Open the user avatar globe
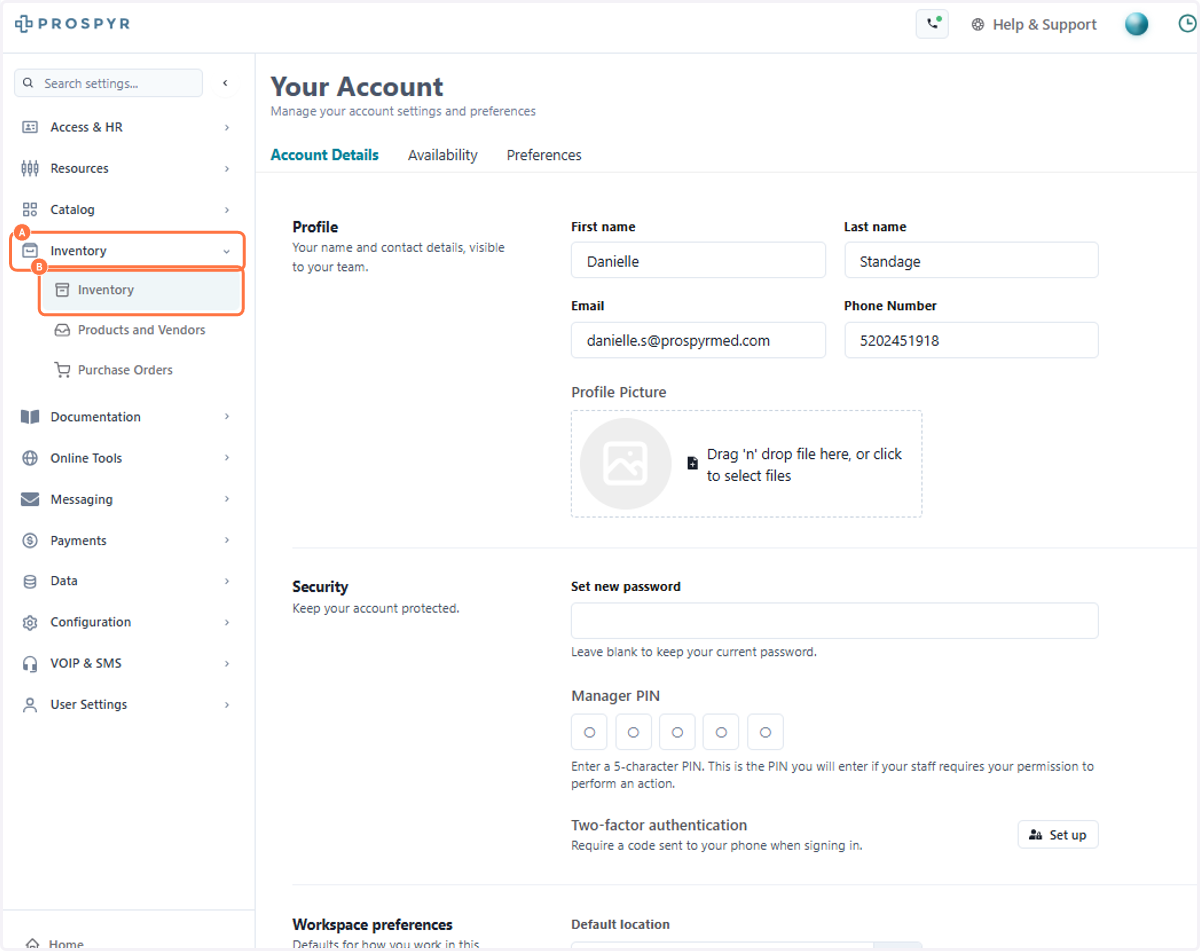The height and width of the screenshot is (951, 1200). point(1136,24)
